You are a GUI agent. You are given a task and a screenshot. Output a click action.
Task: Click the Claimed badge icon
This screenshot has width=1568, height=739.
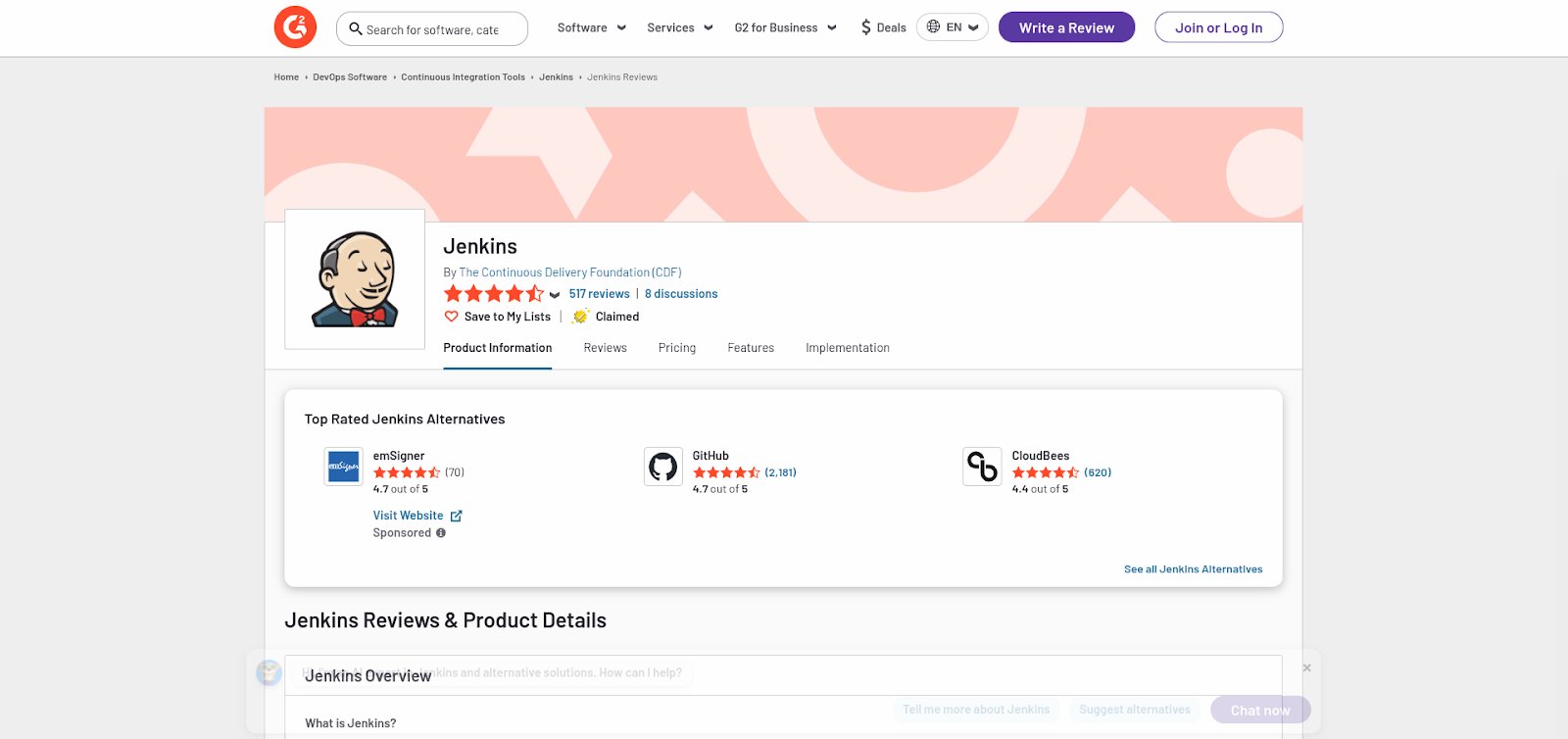tap(580, 317)
